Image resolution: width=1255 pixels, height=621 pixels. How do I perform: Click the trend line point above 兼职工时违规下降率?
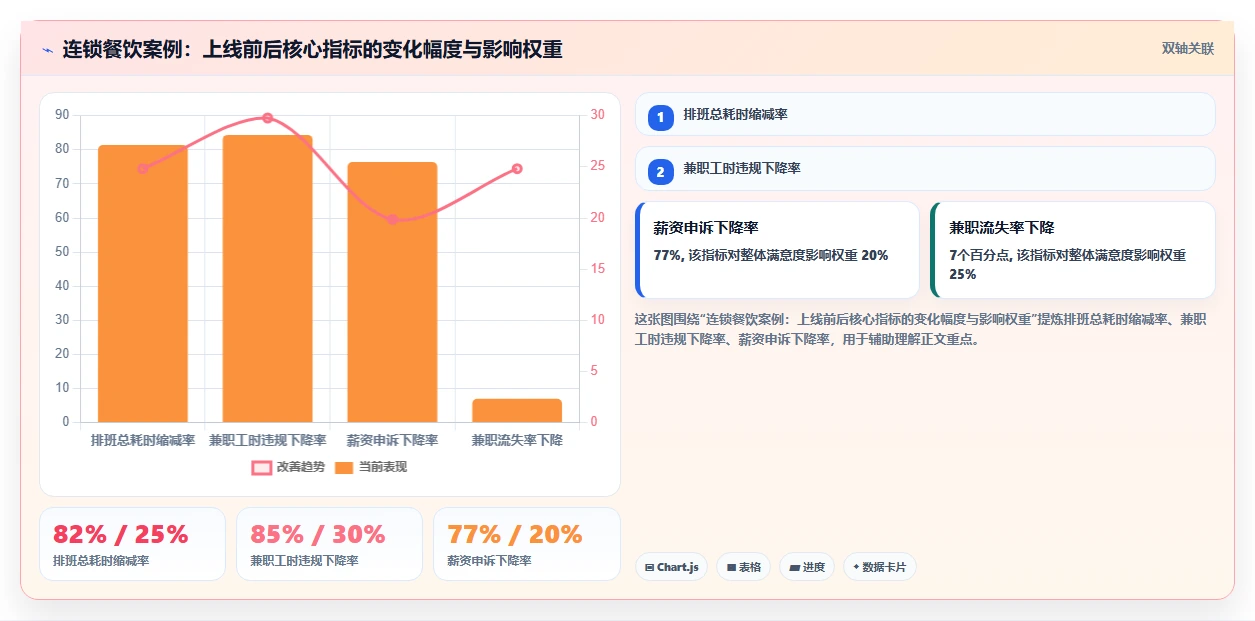click(267, 118)
